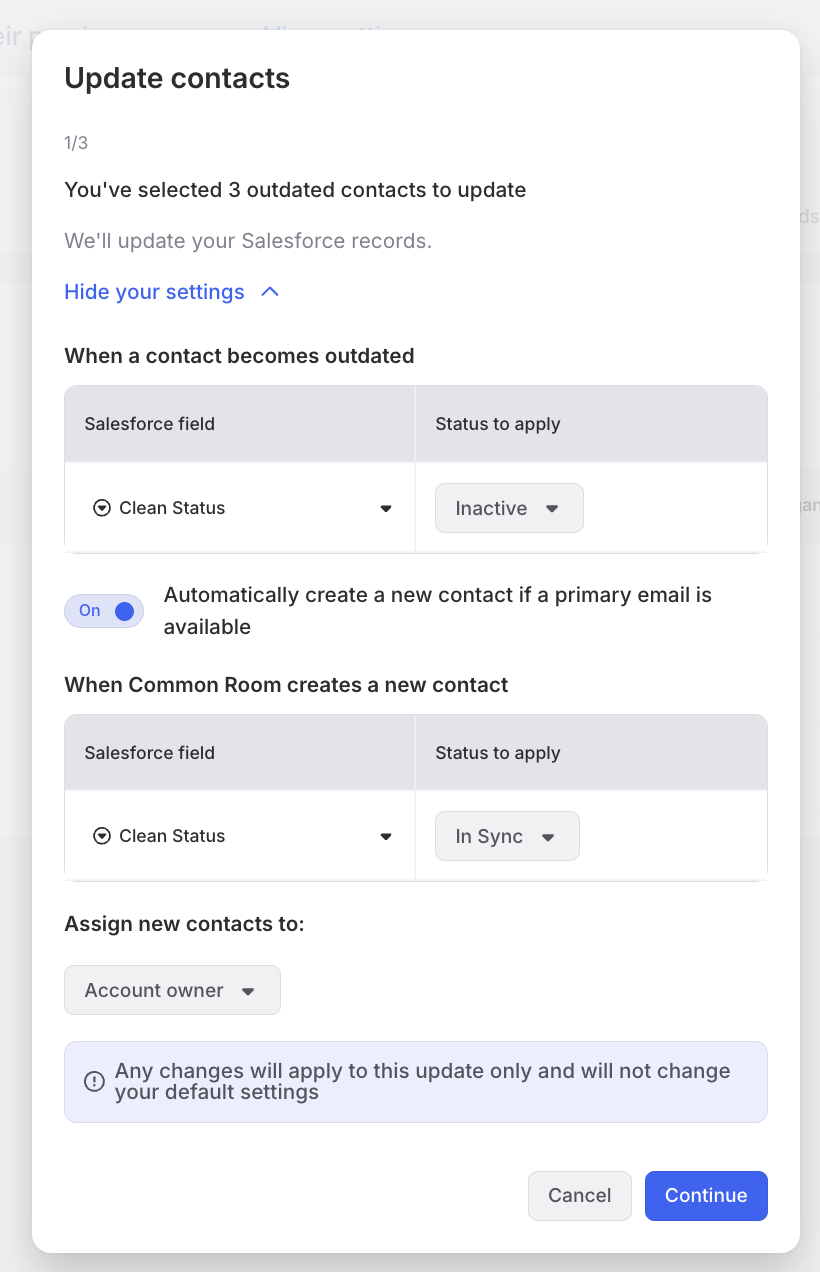Screen dimensions: 820x1272
Task: Click the Assign new contacts to label
Action: click(x=184, y=924)
